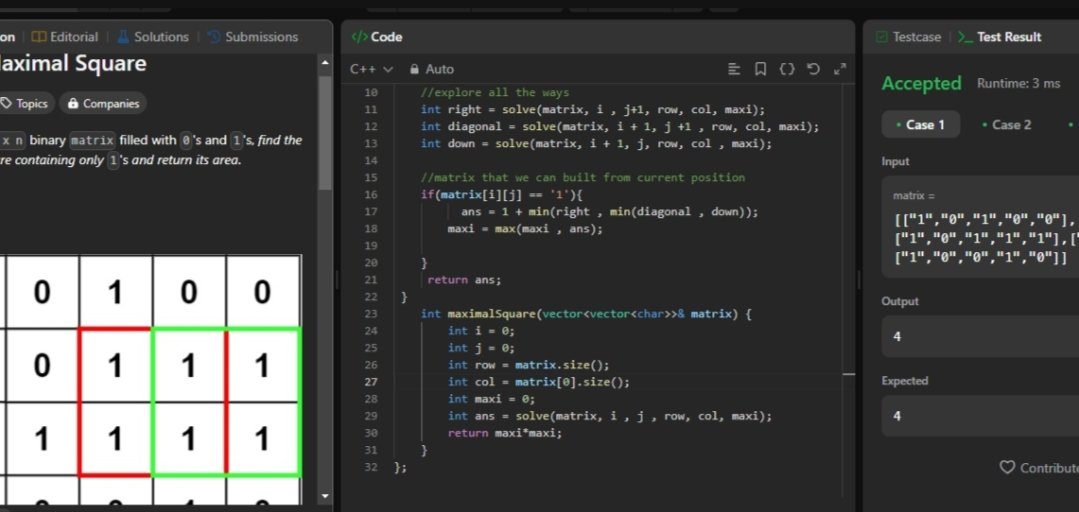Click the 'int down = solve' code line
The width and height of the screenshot is (1079, 512).
(596, 144)
